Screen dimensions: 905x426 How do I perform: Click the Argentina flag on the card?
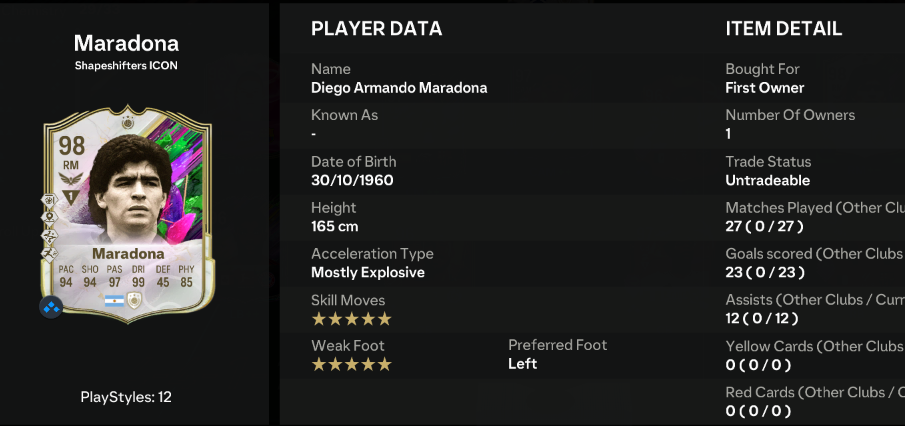(x=114, y=299)
